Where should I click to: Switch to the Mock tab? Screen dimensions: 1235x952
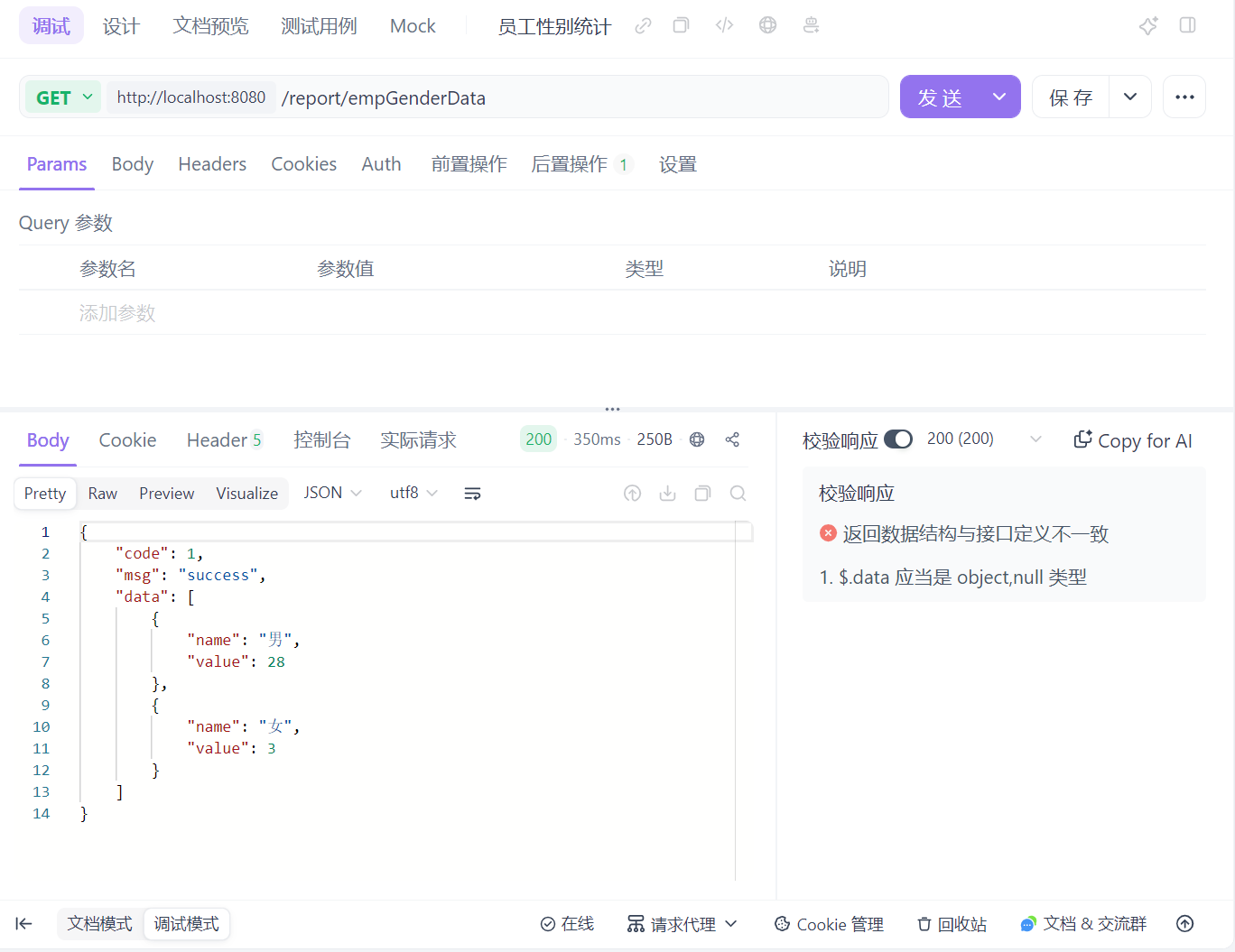pyautogui.click(x=413, y=26)
